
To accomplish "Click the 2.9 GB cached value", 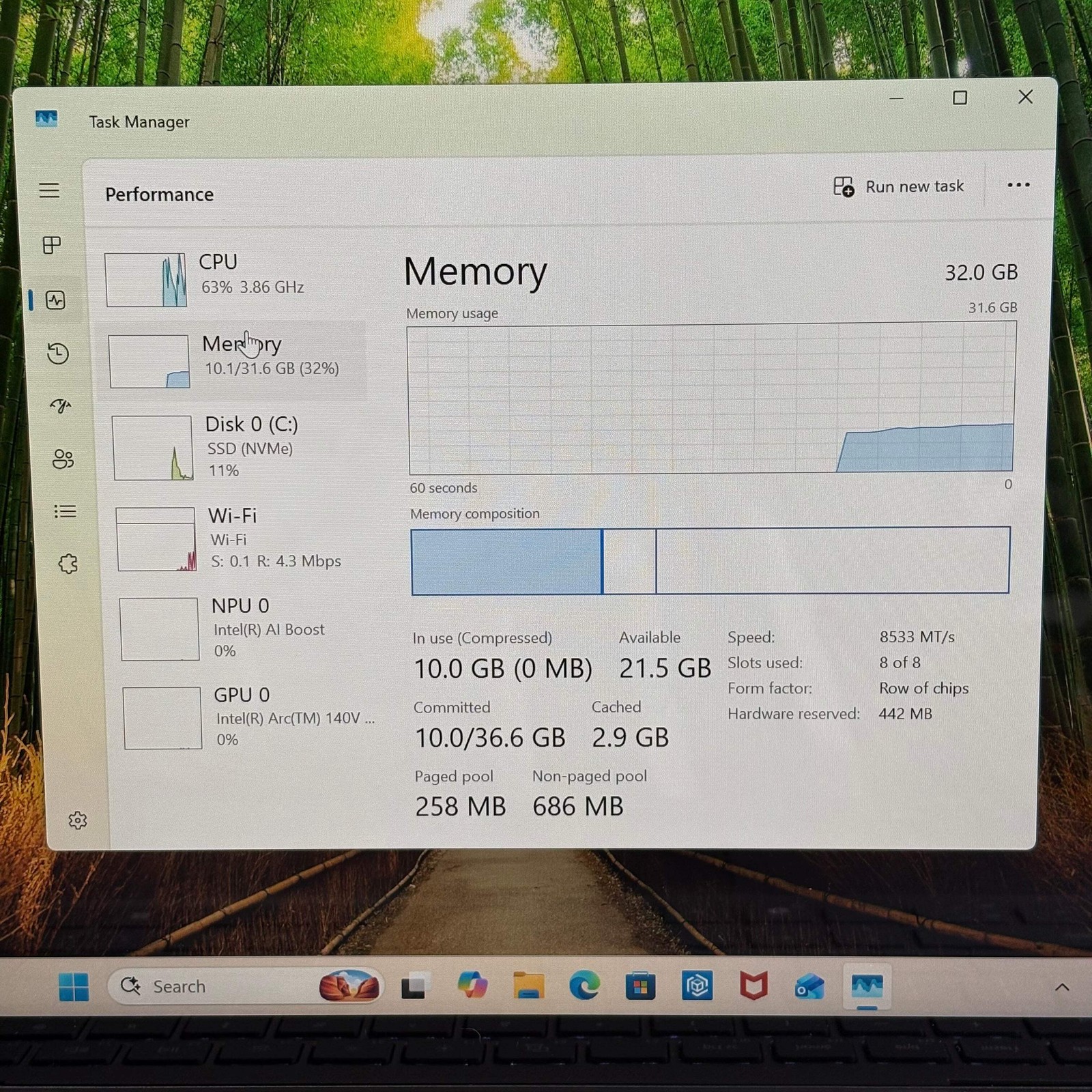I will [x=630, y=737].
